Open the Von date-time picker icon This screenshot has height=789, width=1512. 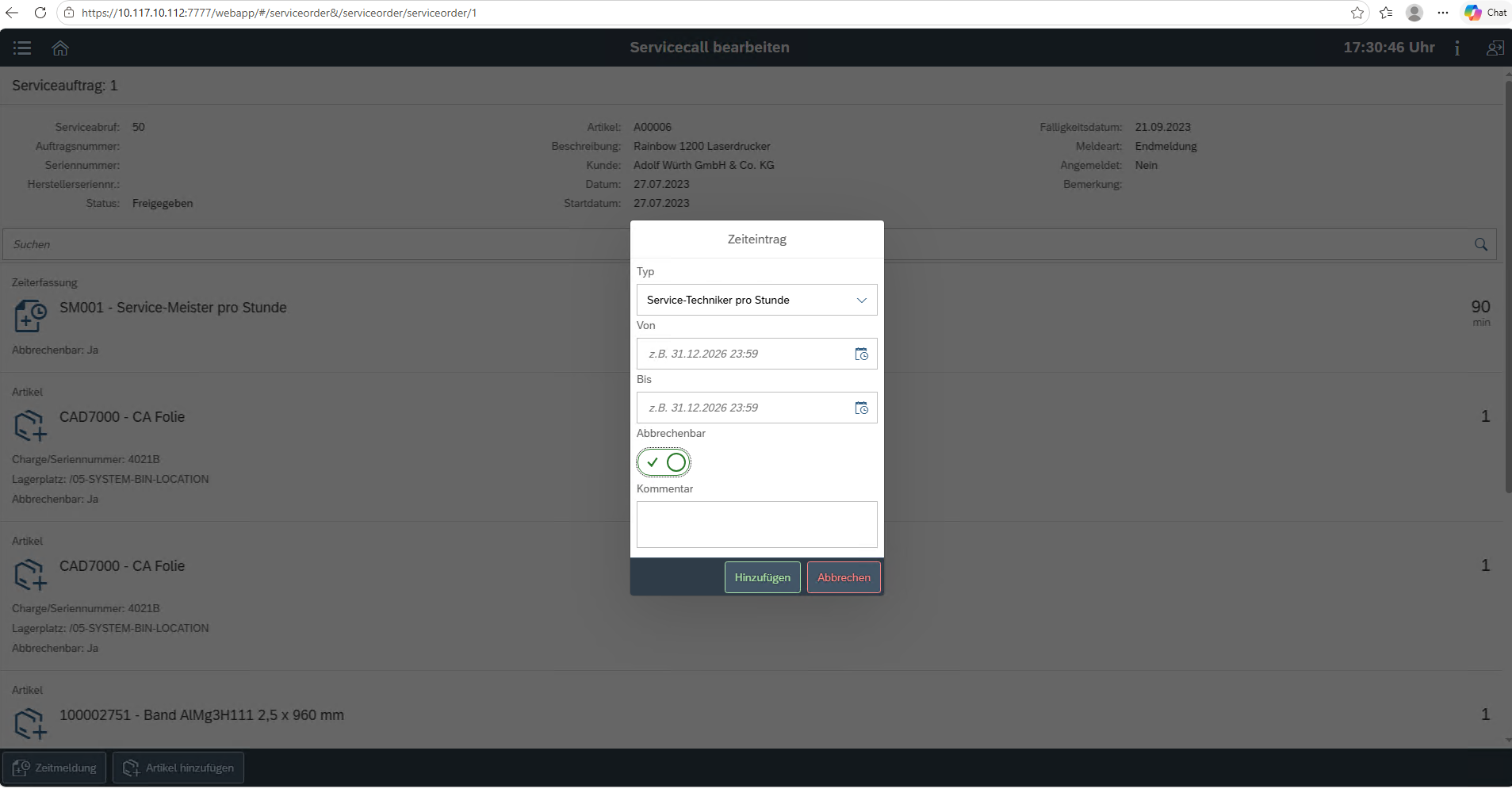pyautogui.click(x=861, y=354)
